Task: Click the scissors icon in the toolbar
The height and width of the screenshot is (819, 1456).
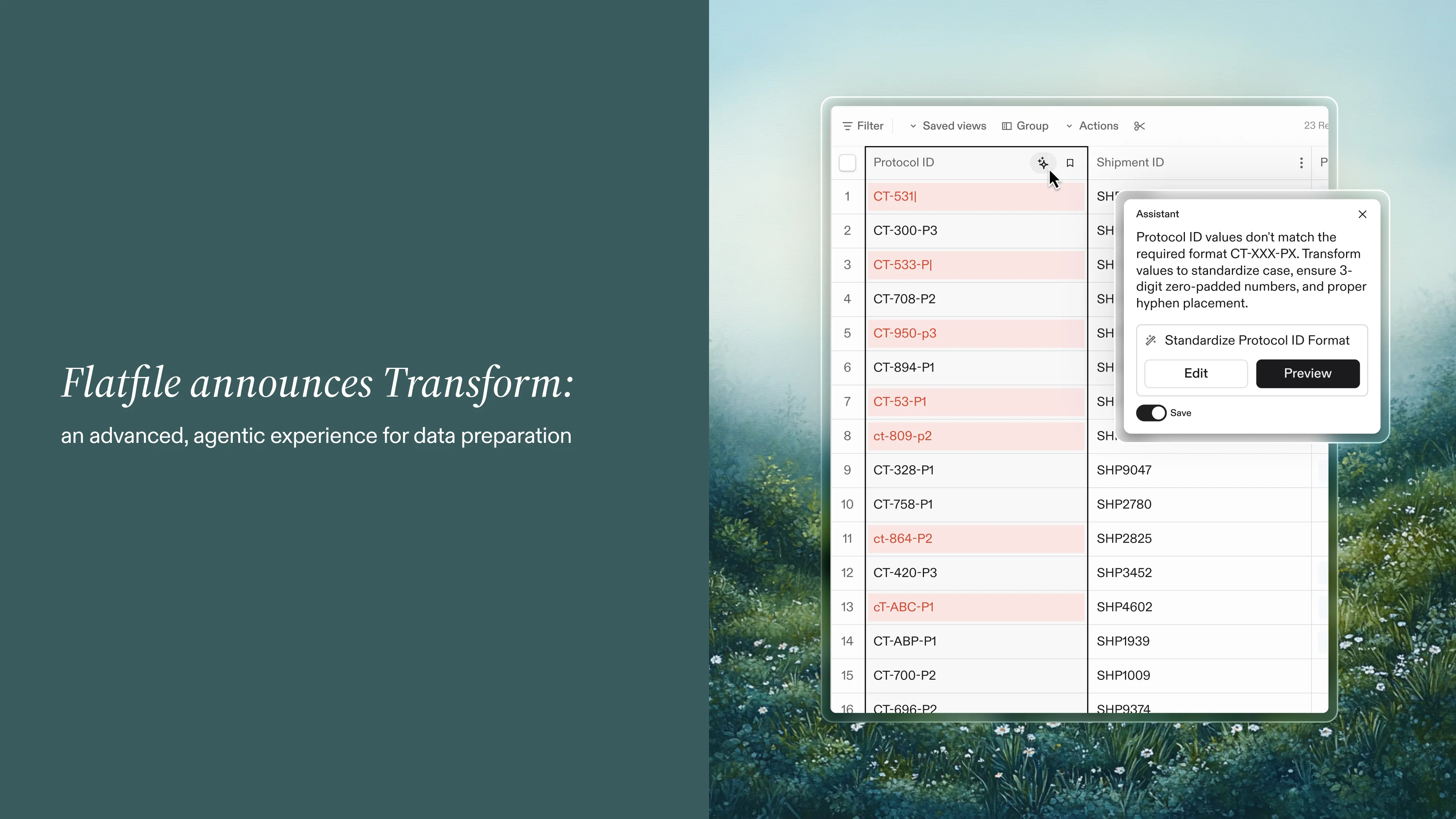Action: click(1139, 126)
